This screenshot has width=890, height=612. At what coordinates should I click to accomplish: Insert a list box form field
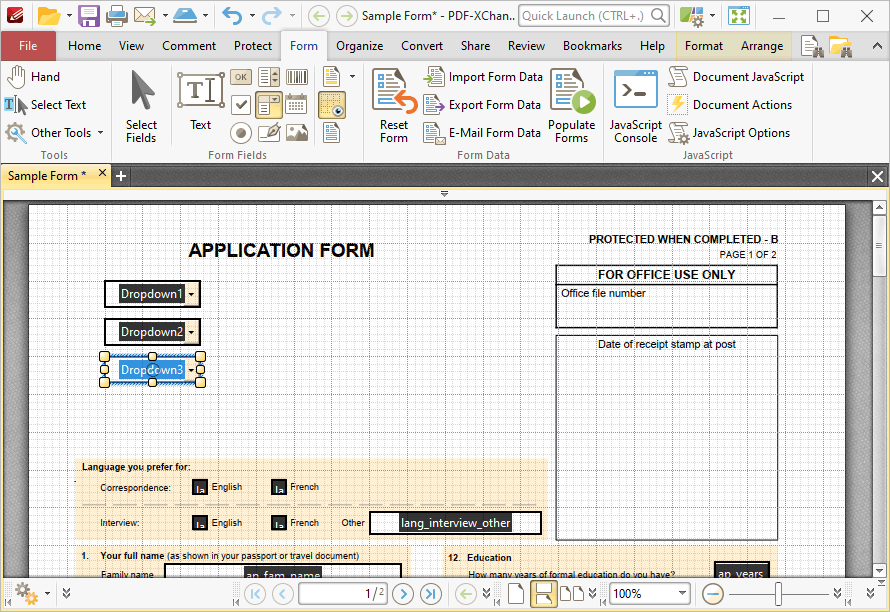click(x=268, y=77)
